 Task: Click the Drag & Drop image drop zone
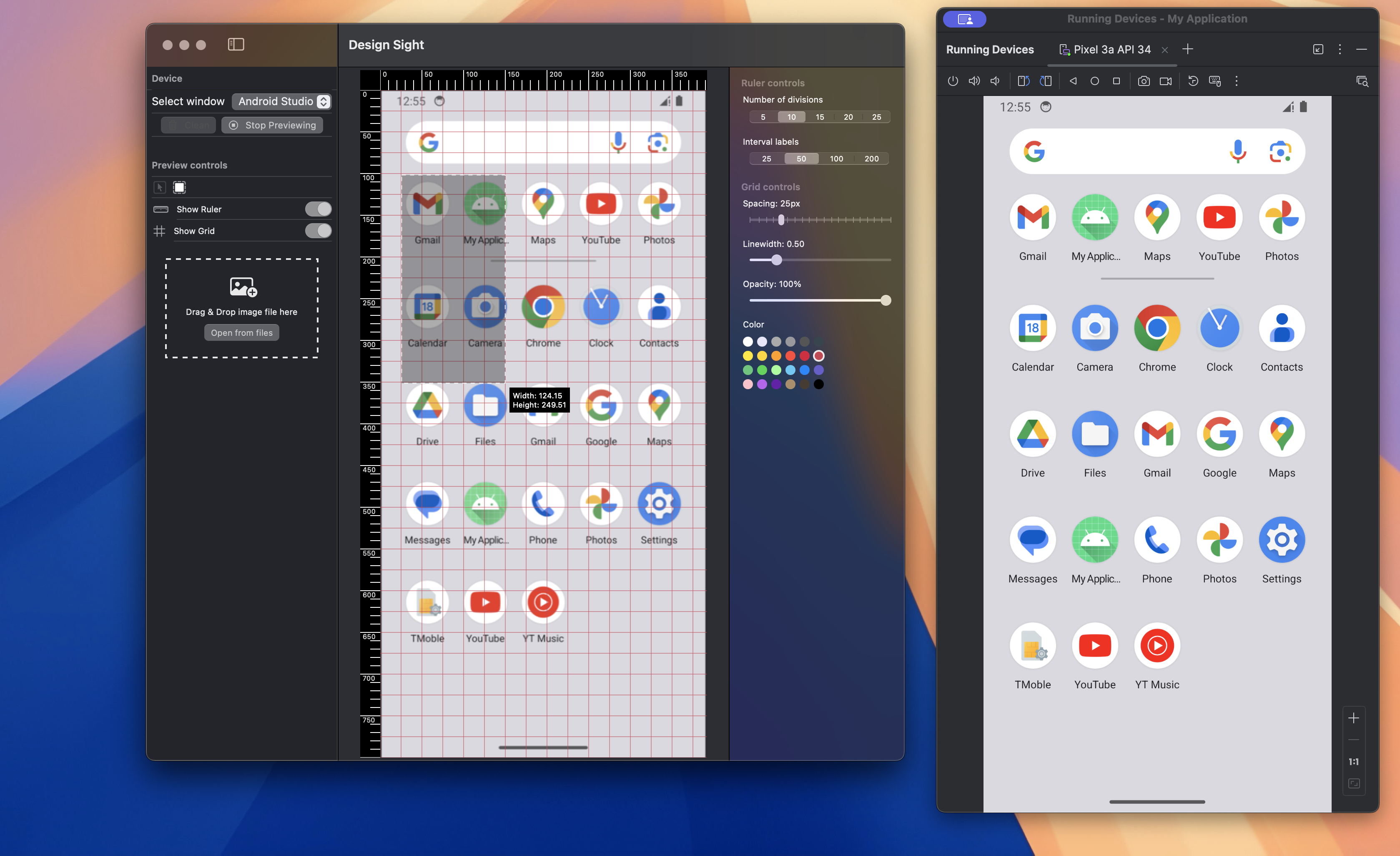pyautogui.click(x=241, y=308)
